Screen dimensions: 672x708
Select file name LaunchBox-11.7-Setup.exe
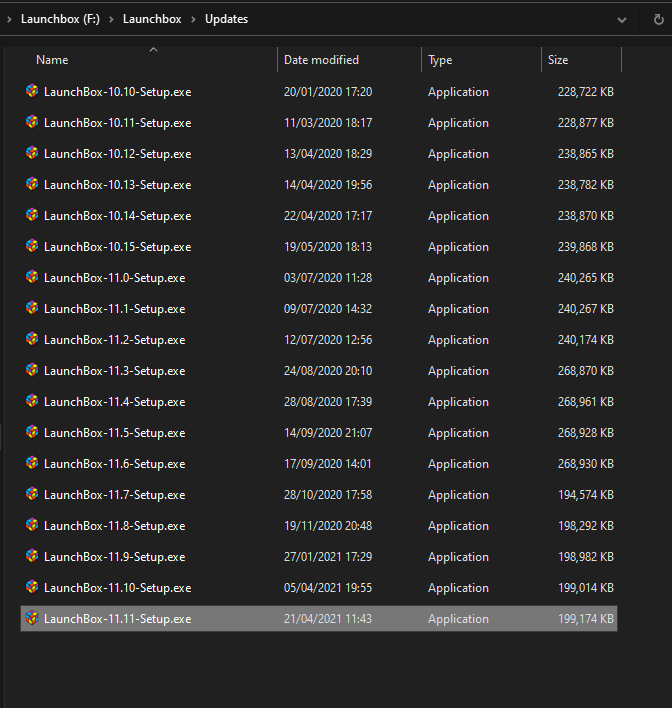click(115, 495)
